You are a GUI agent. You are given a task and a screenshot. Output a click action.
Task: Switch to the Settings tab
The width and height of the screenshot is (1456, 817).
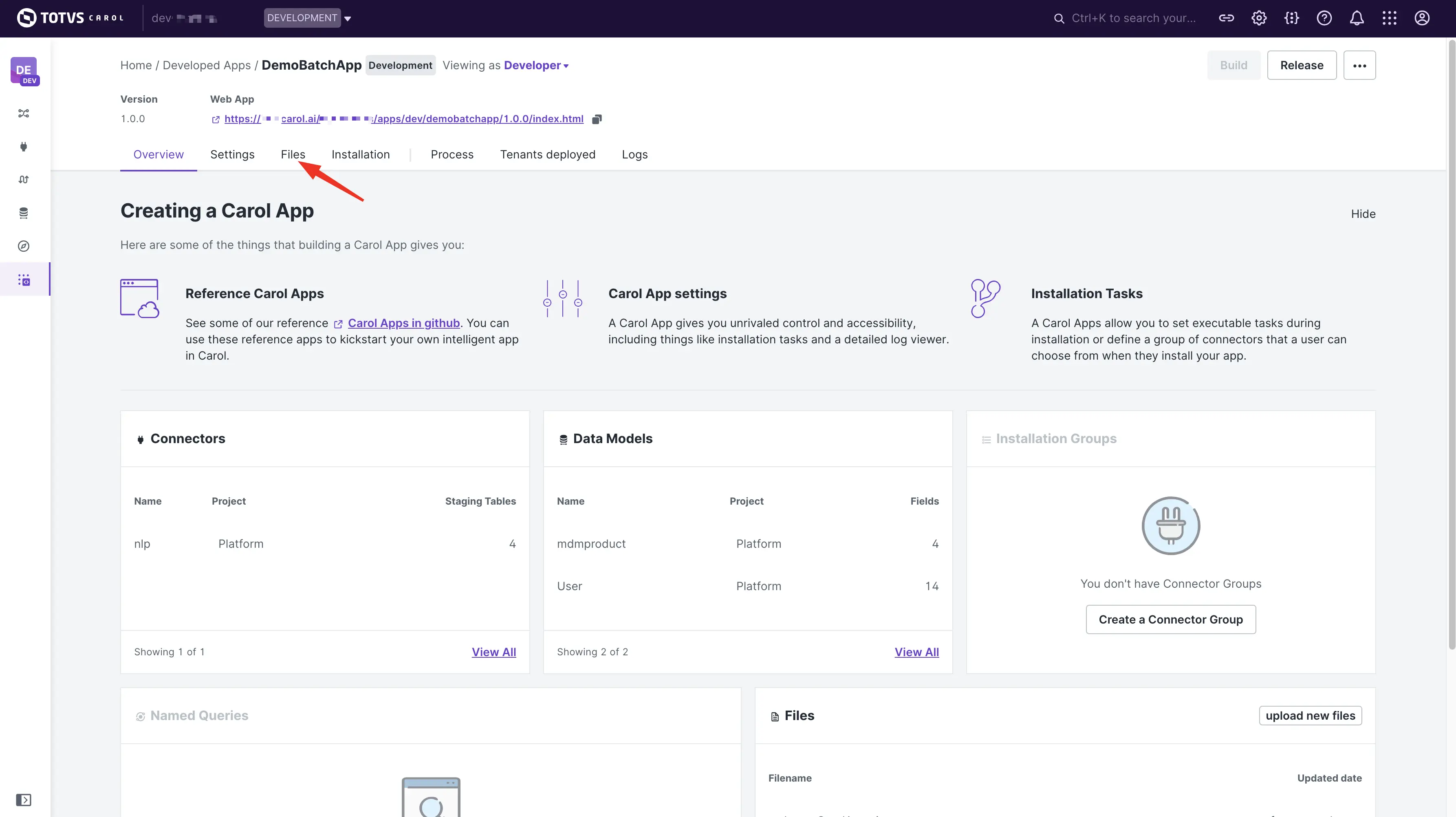point(232,154)
